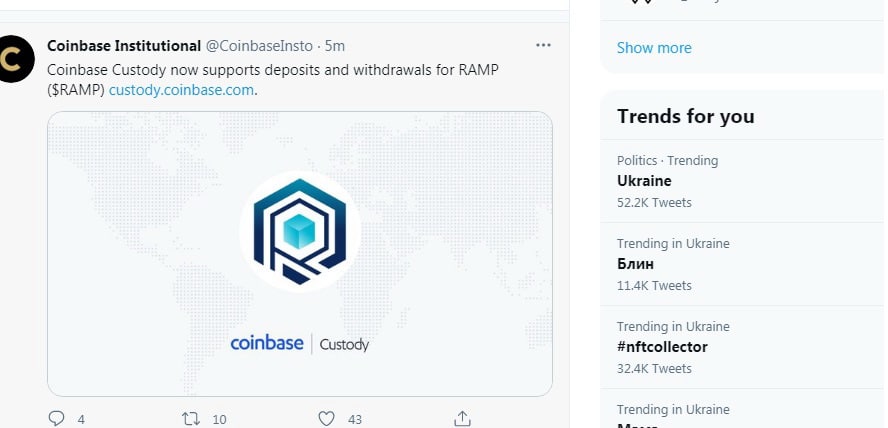Retweet the Coinbase Institutional post
Screen dimensions: 888x428
click(x=191, y=418)
